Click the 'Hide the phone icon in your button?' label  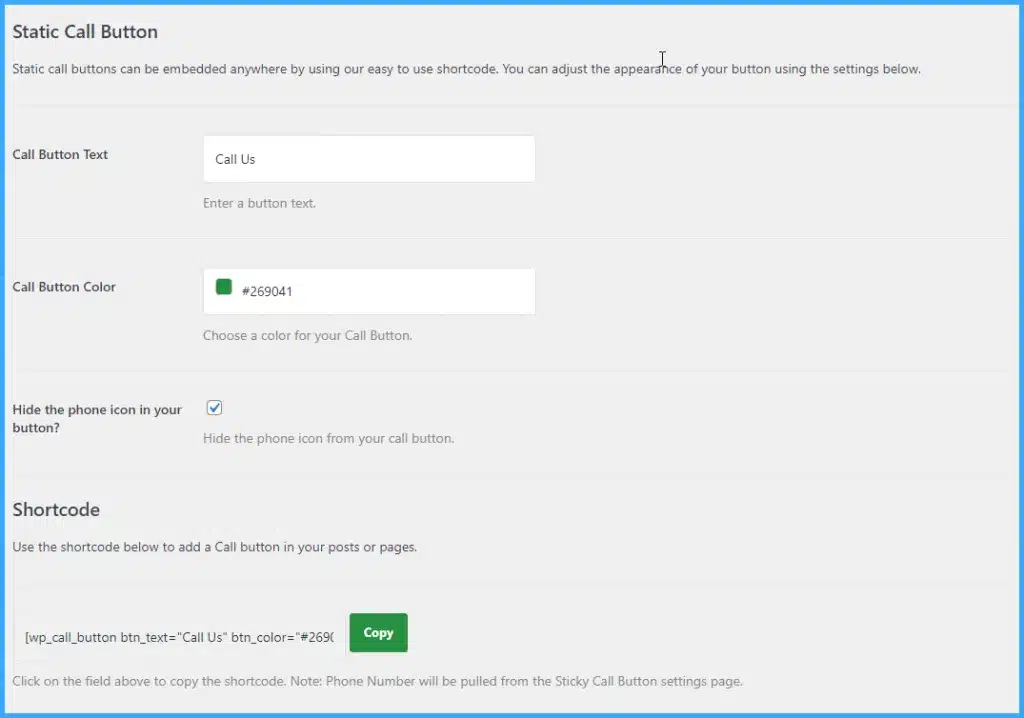(96, 418)
